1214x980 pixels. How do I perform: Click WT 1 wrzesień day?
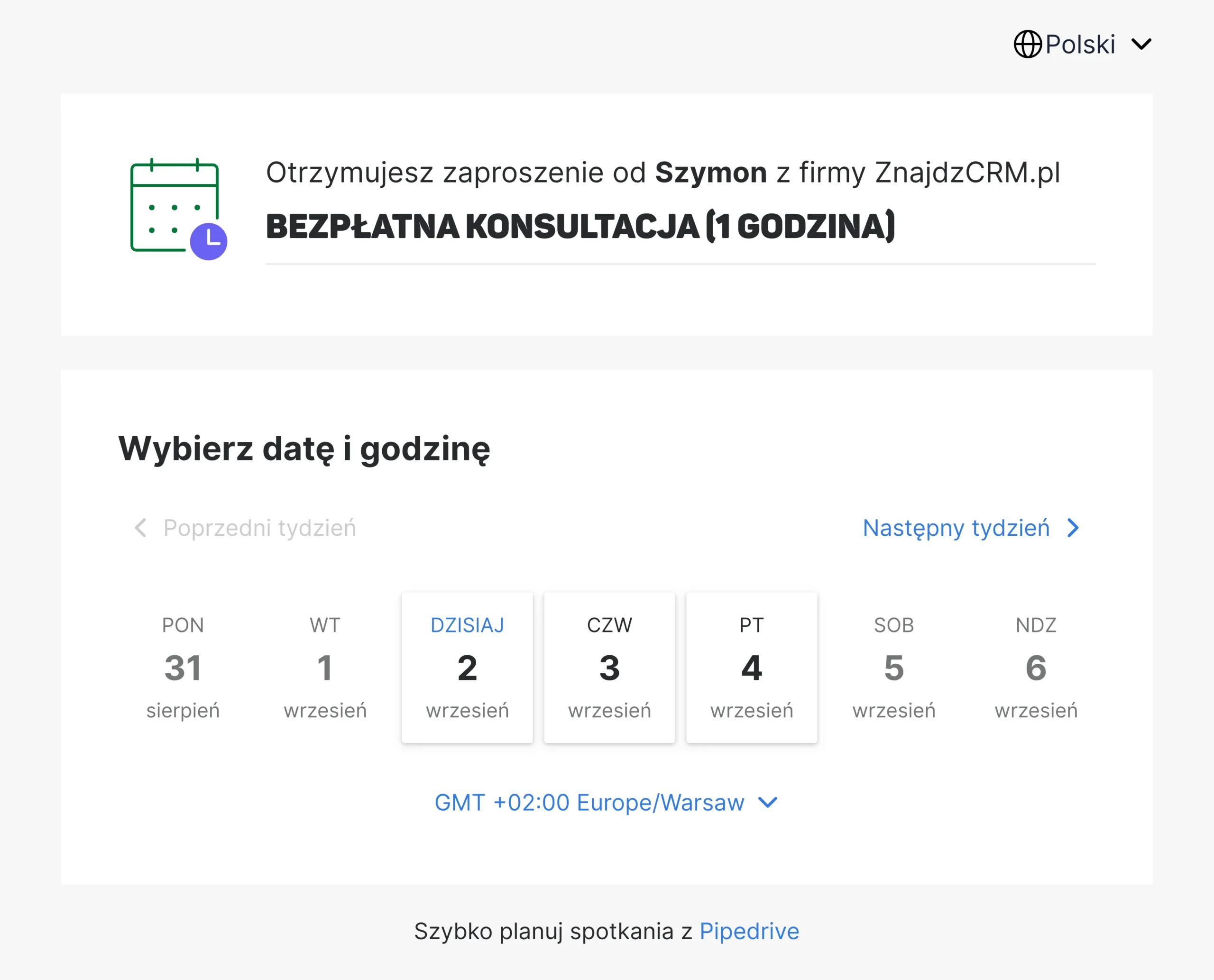click(x=325, y=667)
